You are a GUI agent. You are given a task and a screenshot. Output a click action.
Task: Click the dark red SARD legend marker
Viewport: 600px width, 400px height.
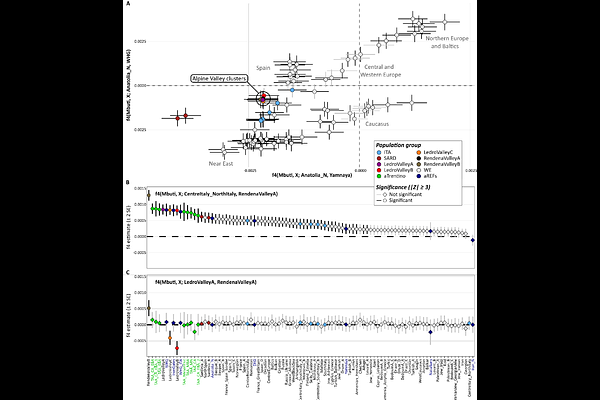378,158
